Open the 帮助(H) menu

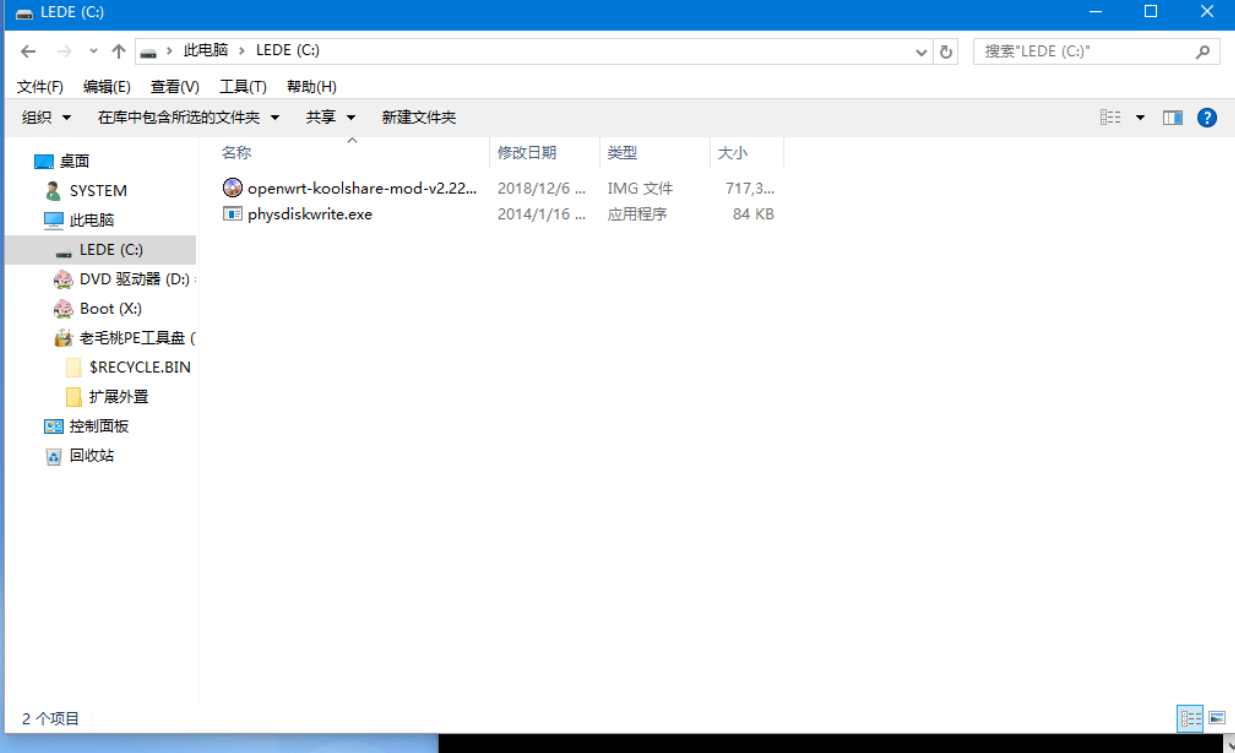[311, 87]
